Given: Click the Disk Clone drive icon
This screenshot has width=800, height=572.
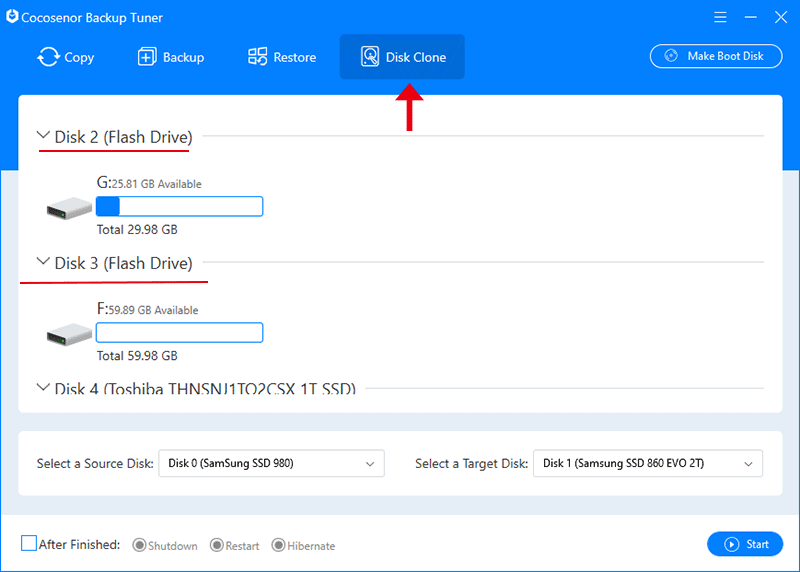Looking at the screenshot, I should (x=370, y=57).
